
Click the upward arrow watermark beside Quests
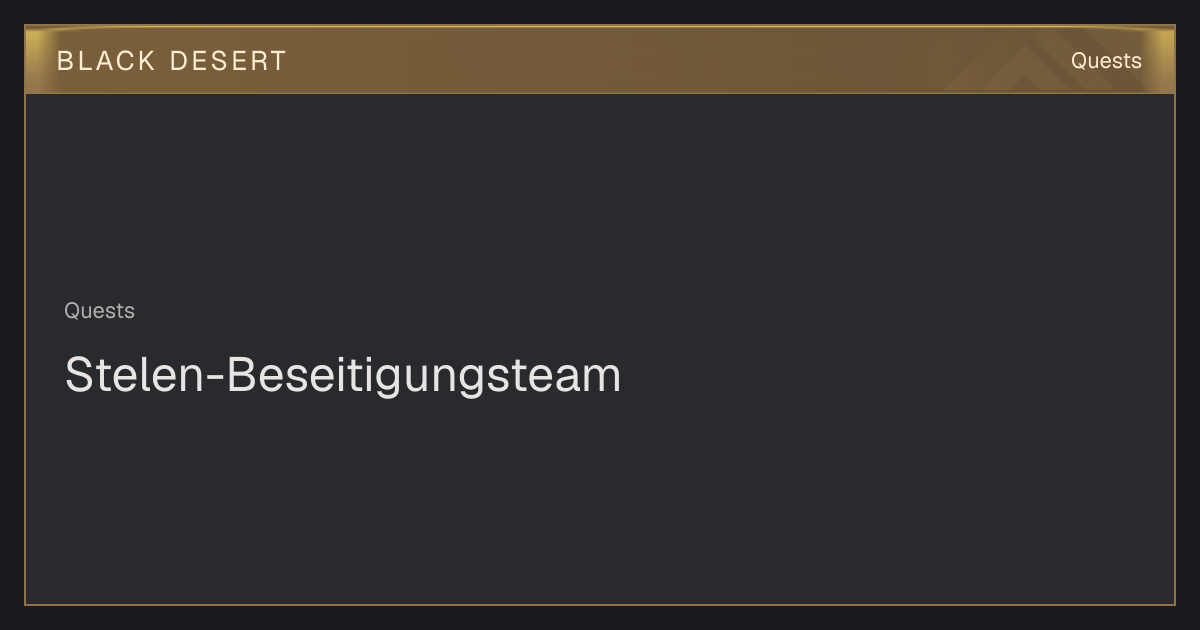pyautogui.click(x=1030, y=62)
